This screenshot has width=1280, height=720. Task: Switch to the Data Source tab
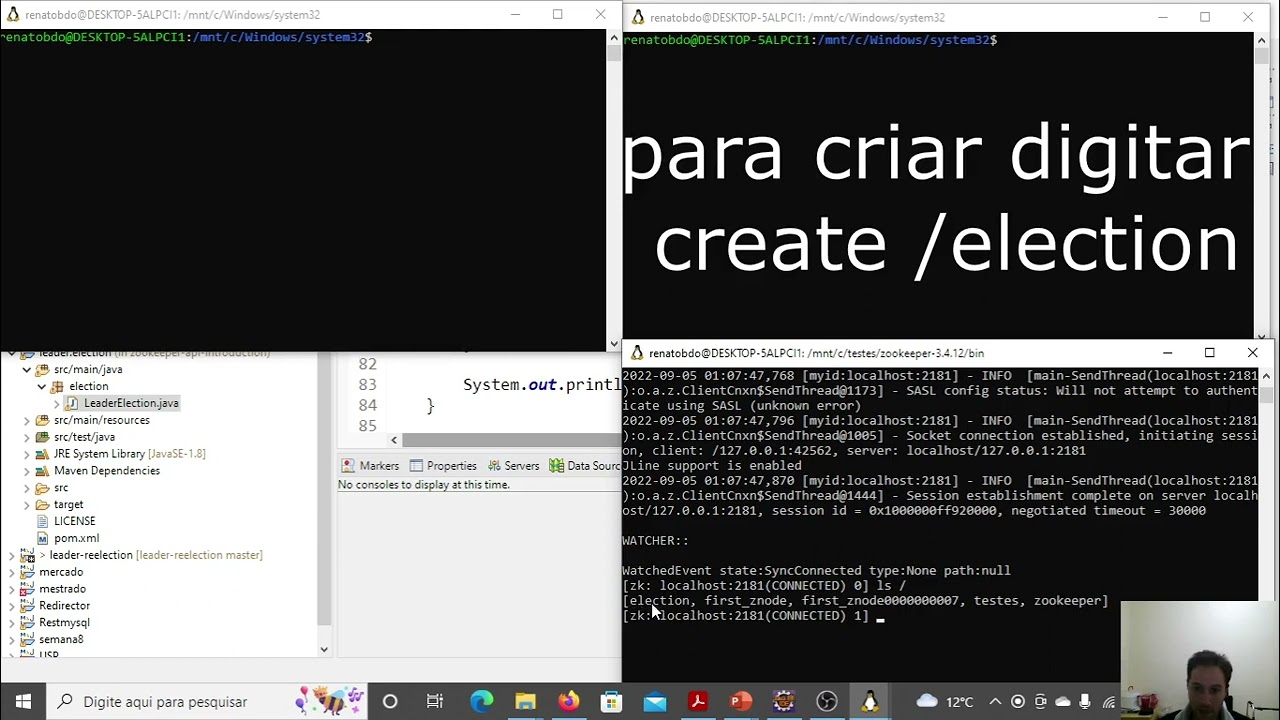[584, 466]
